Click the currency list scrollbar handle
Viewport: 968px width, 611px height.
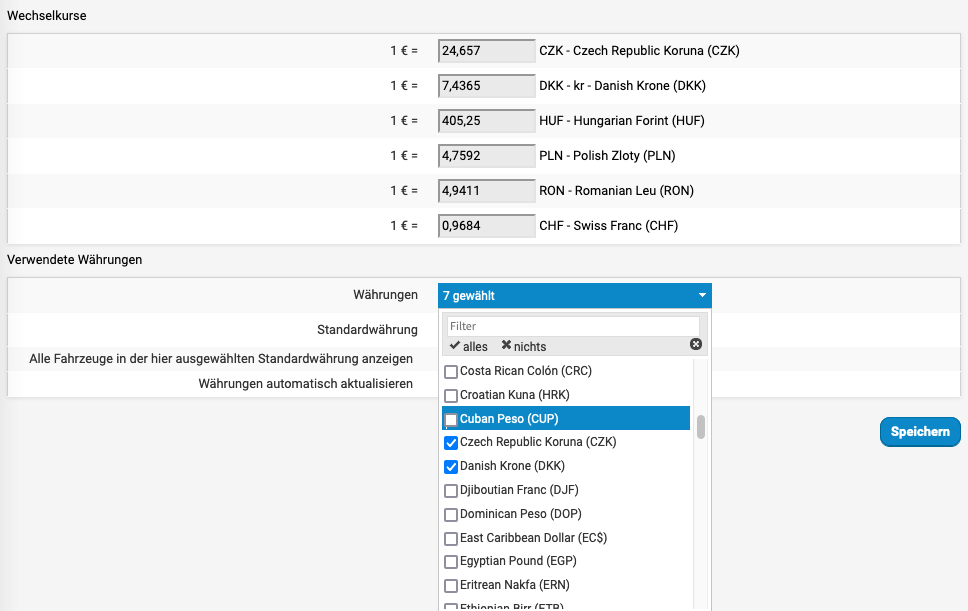tap(701, 427)
